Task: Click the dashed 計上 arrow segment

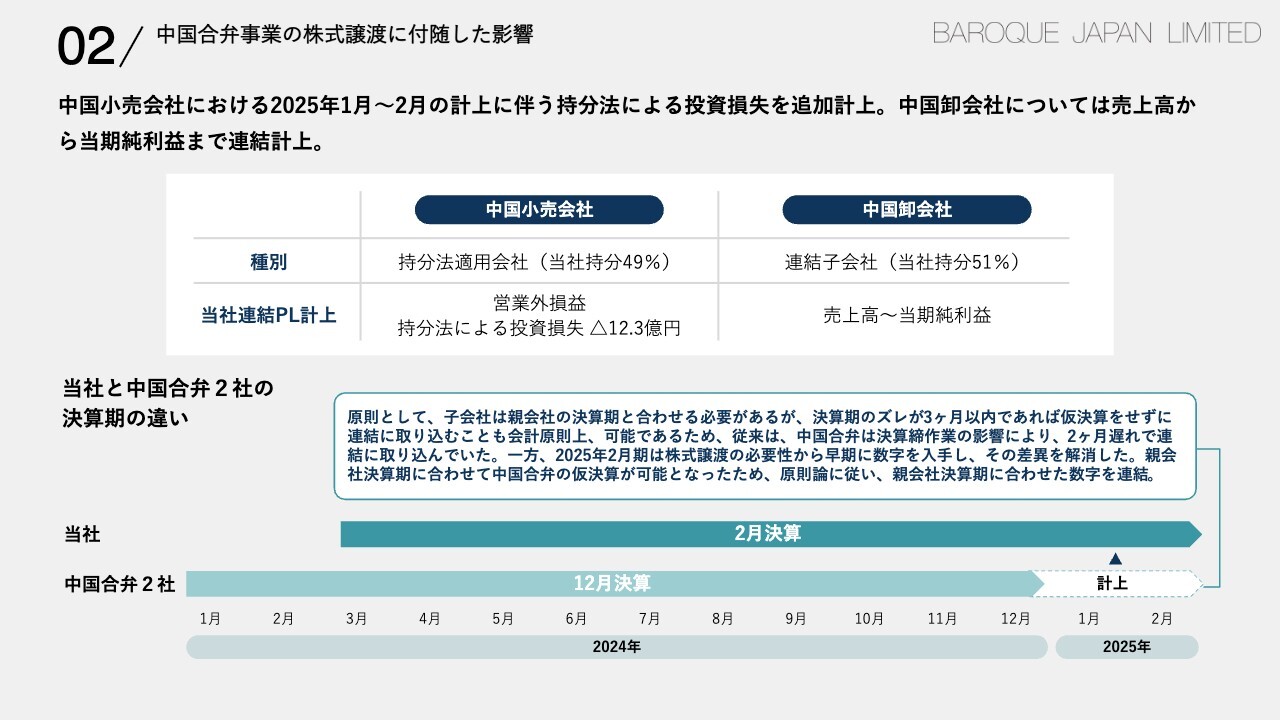Action: [x=1117, y=583]
